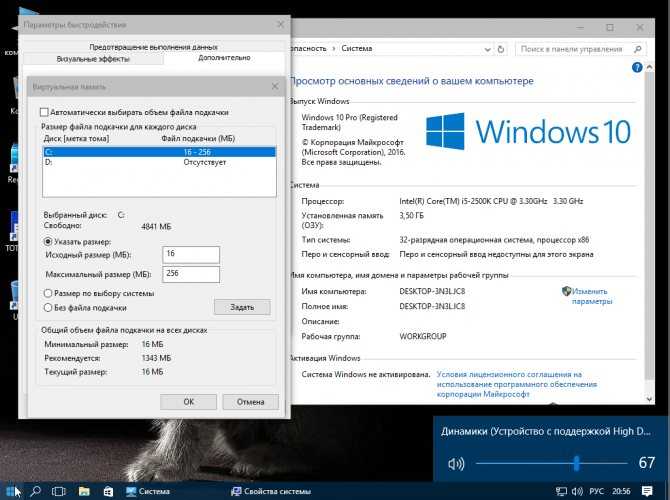Click the WORKGROUP value text
This screenshot has width=670, height=500.
(423, 336)
